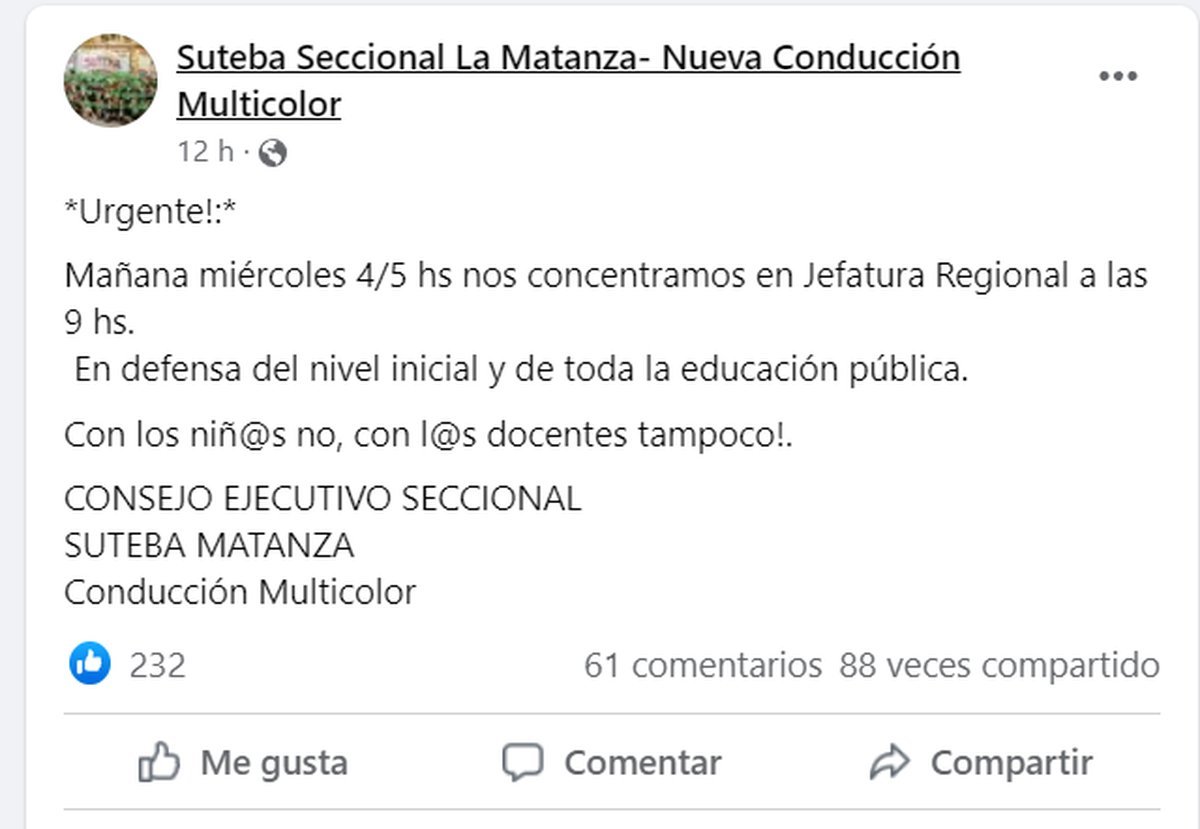Screen dimensions: 1200x829
Task: Click the page name Multicolor text
Action: [258, 103]
